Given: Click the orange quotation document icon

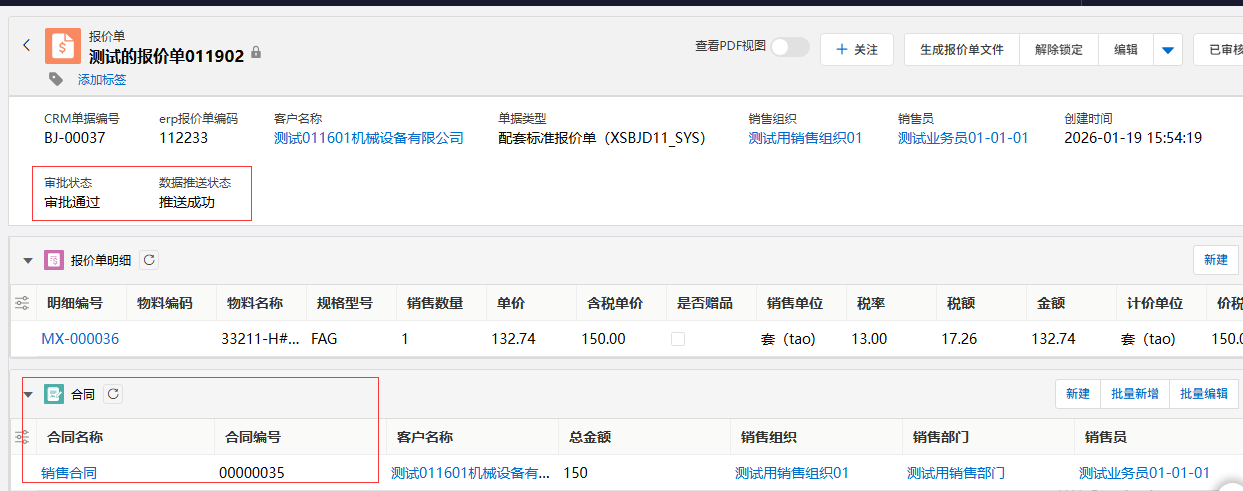Looking at the screenshot, I should (62, 46).
